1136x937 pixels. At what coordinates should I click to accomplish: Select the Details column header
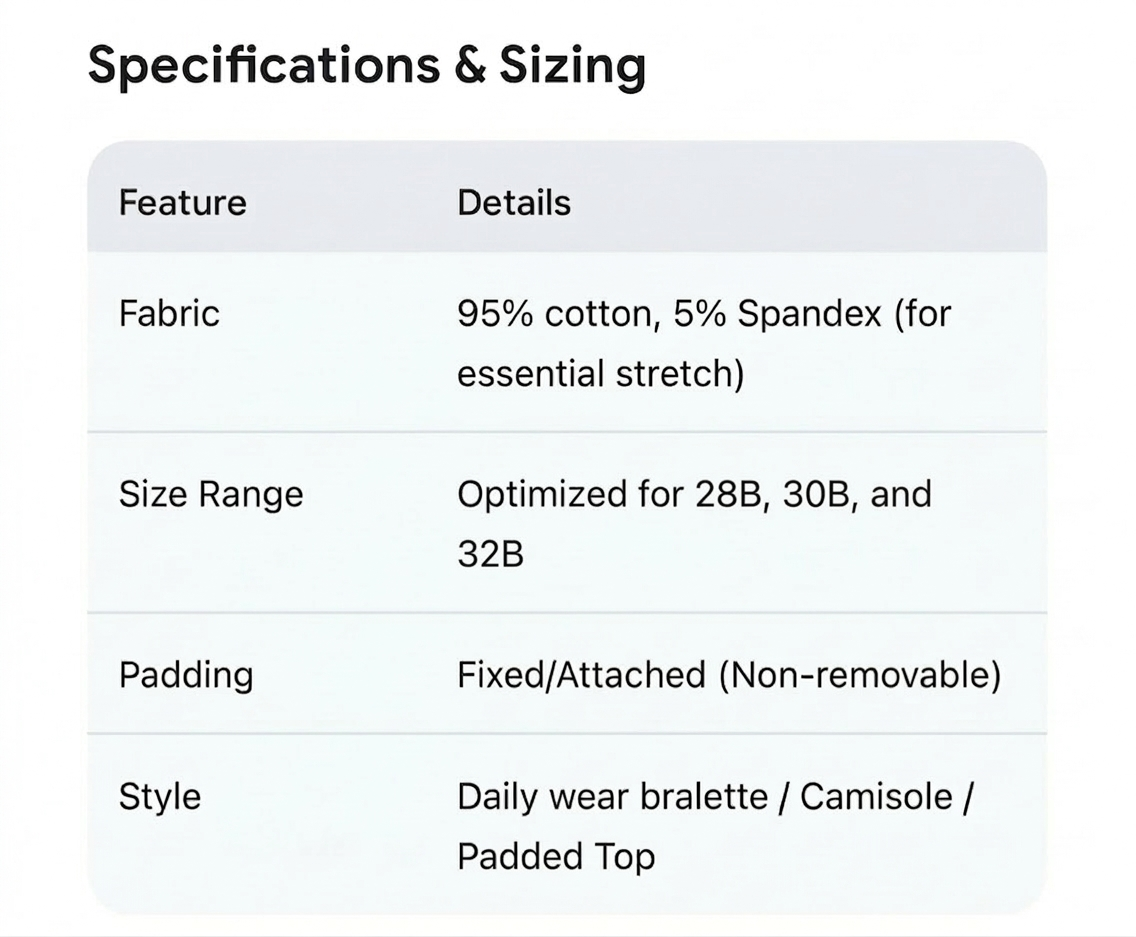click(514, 203)
